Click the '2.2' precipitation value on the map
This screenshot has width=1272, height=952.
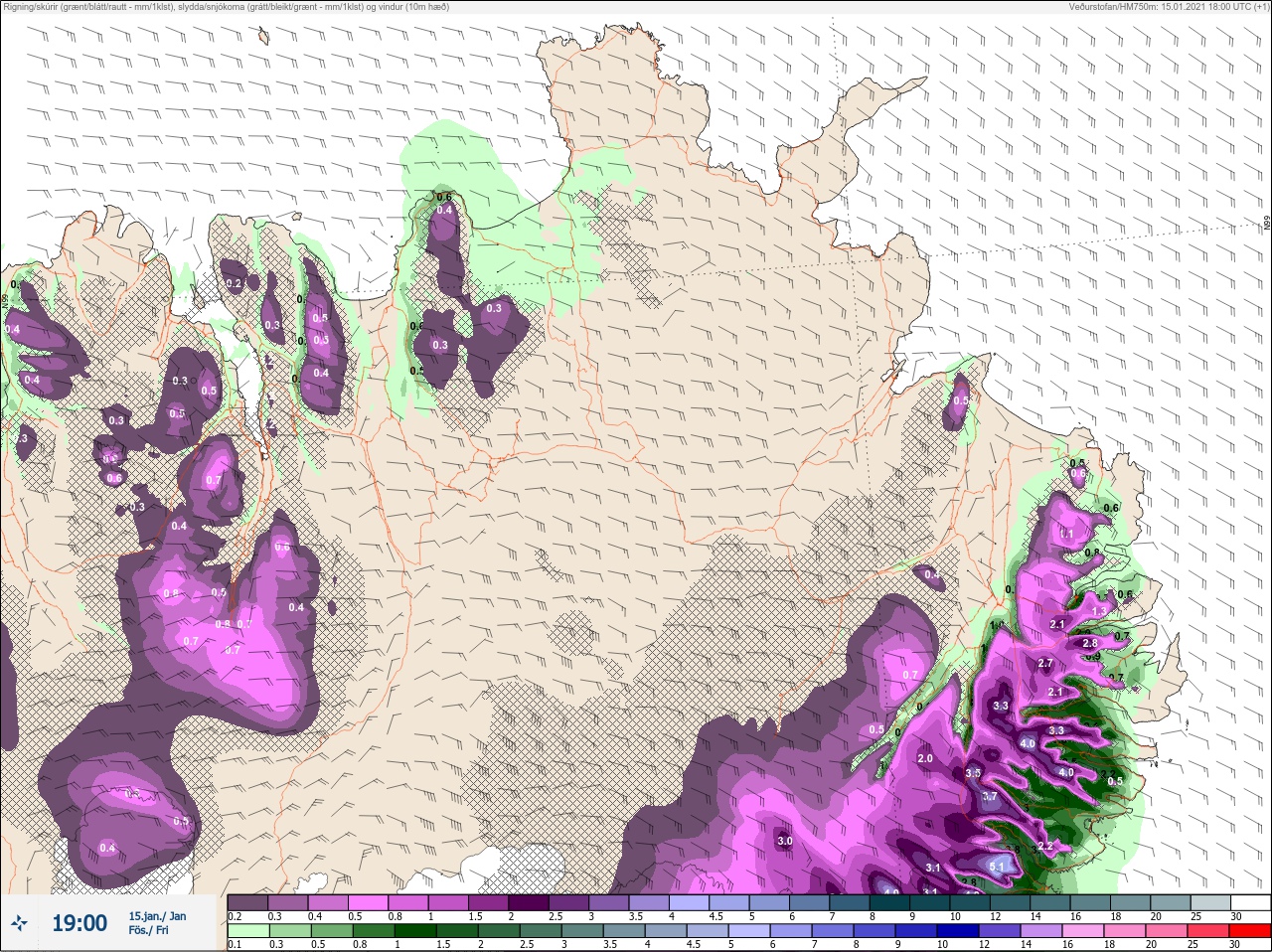1044,846
